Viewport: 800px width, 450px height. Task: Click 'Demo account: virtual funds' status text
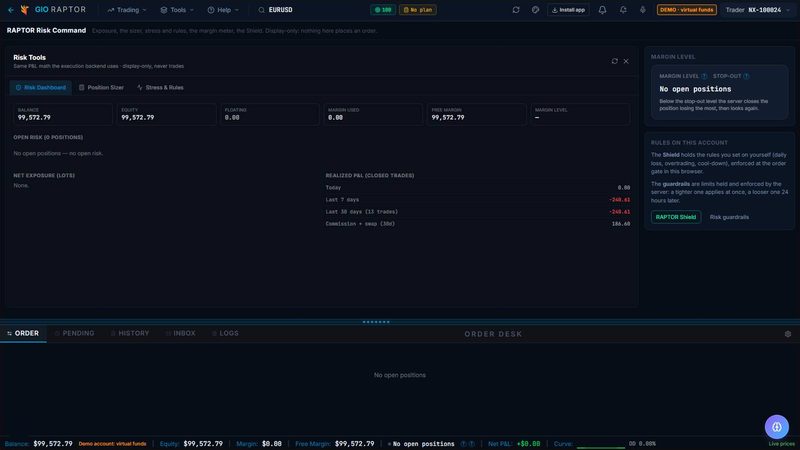pyautogui.click(x=112, y=444)
